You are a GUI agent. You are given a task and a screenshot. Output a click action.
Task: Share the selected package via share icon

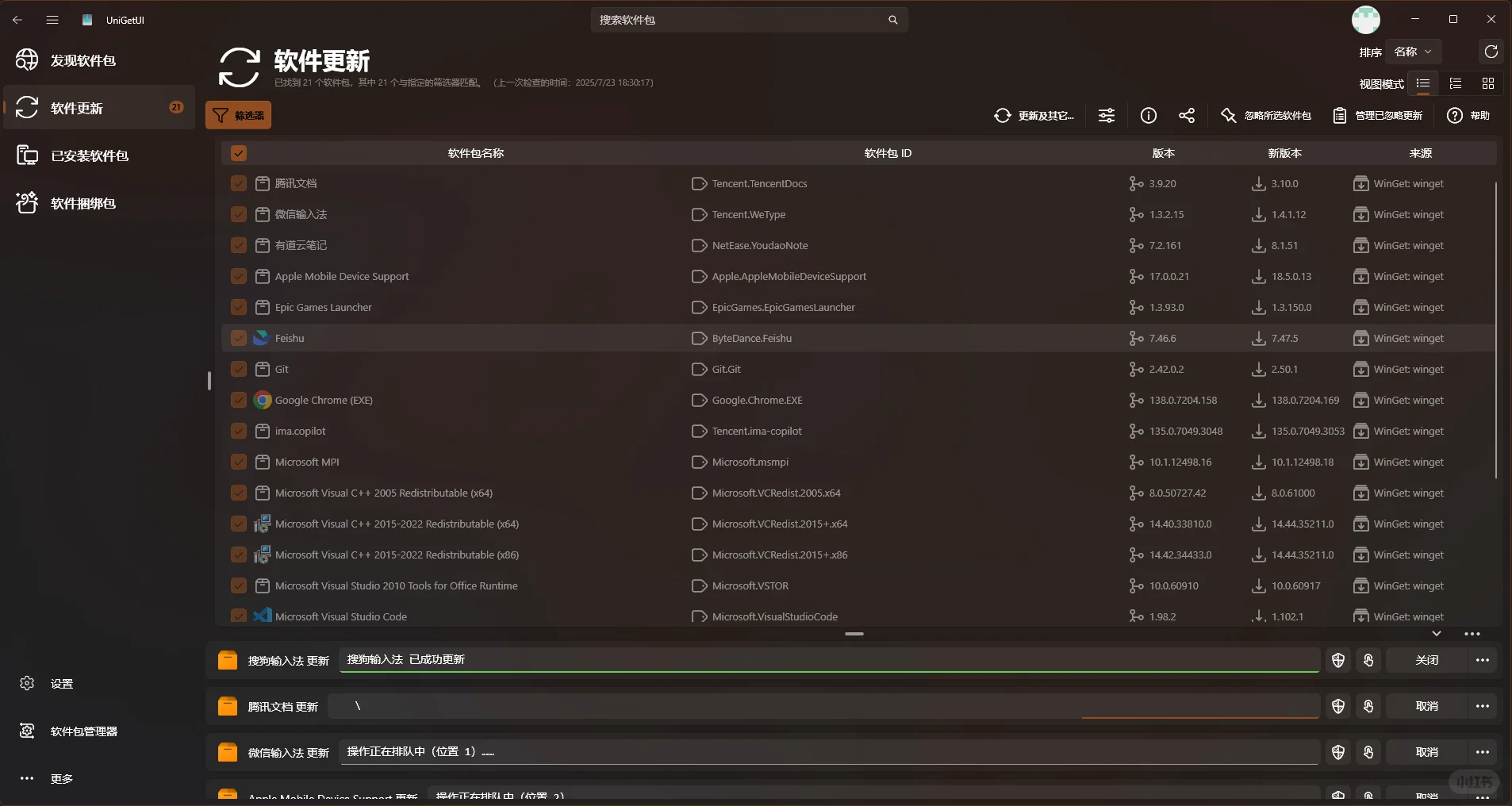coord(1187,116)
